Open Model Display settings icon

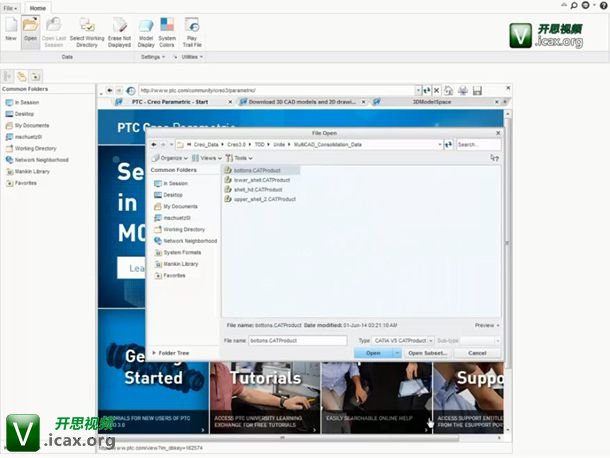[146, 32]
